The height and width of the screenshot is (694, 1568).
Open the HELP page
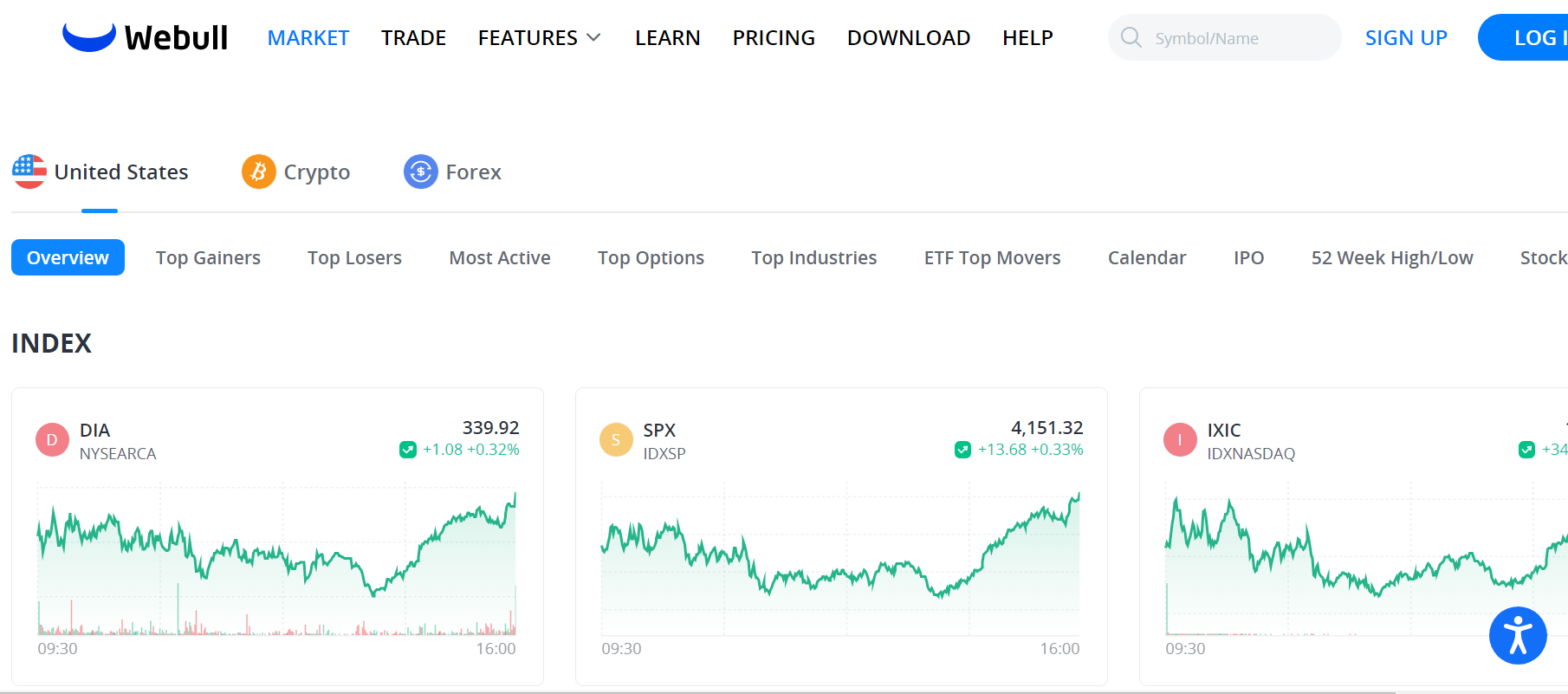[1027, 38]
